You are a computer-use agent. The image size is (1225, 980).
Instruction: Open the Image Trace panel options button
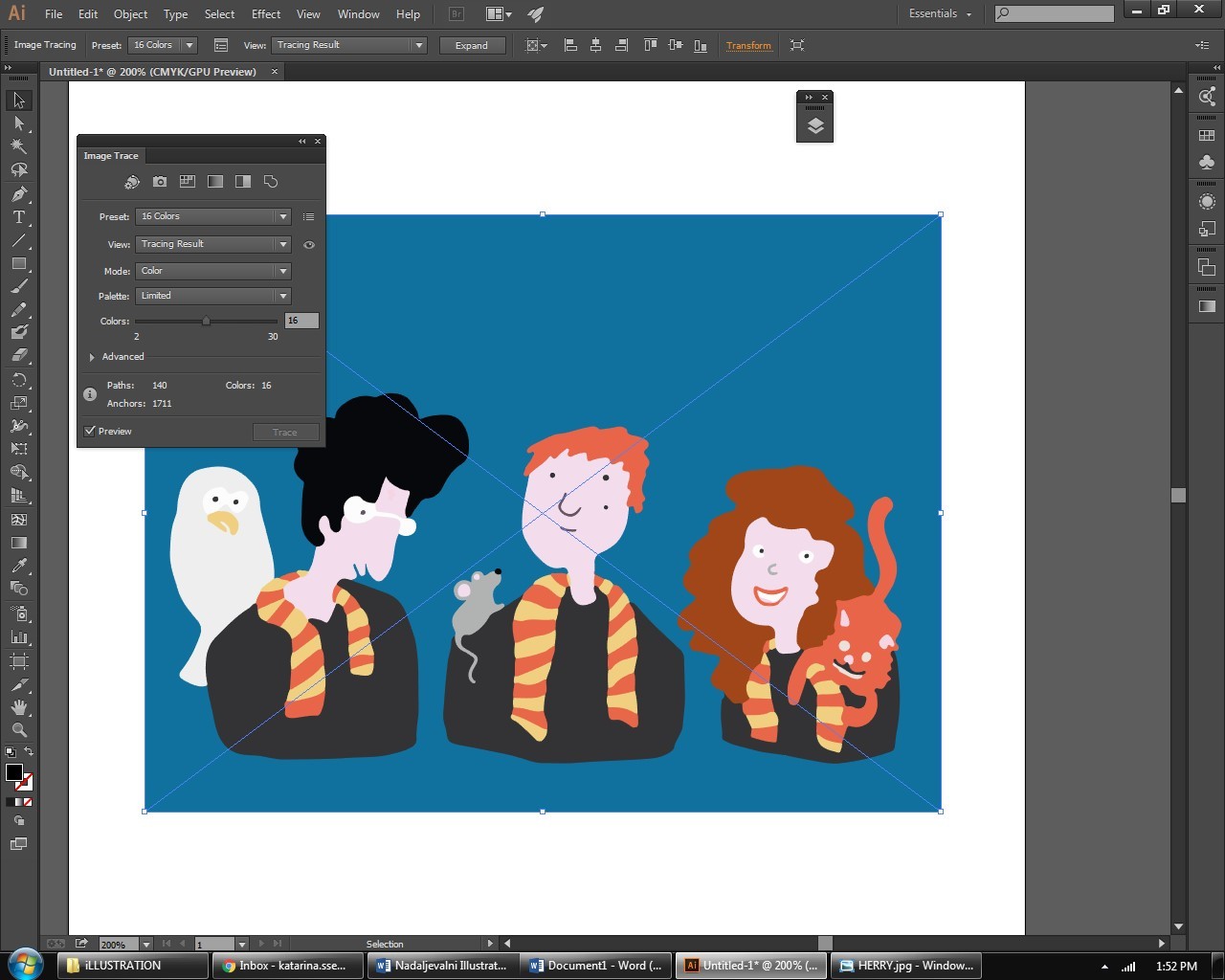pos(222,45)
